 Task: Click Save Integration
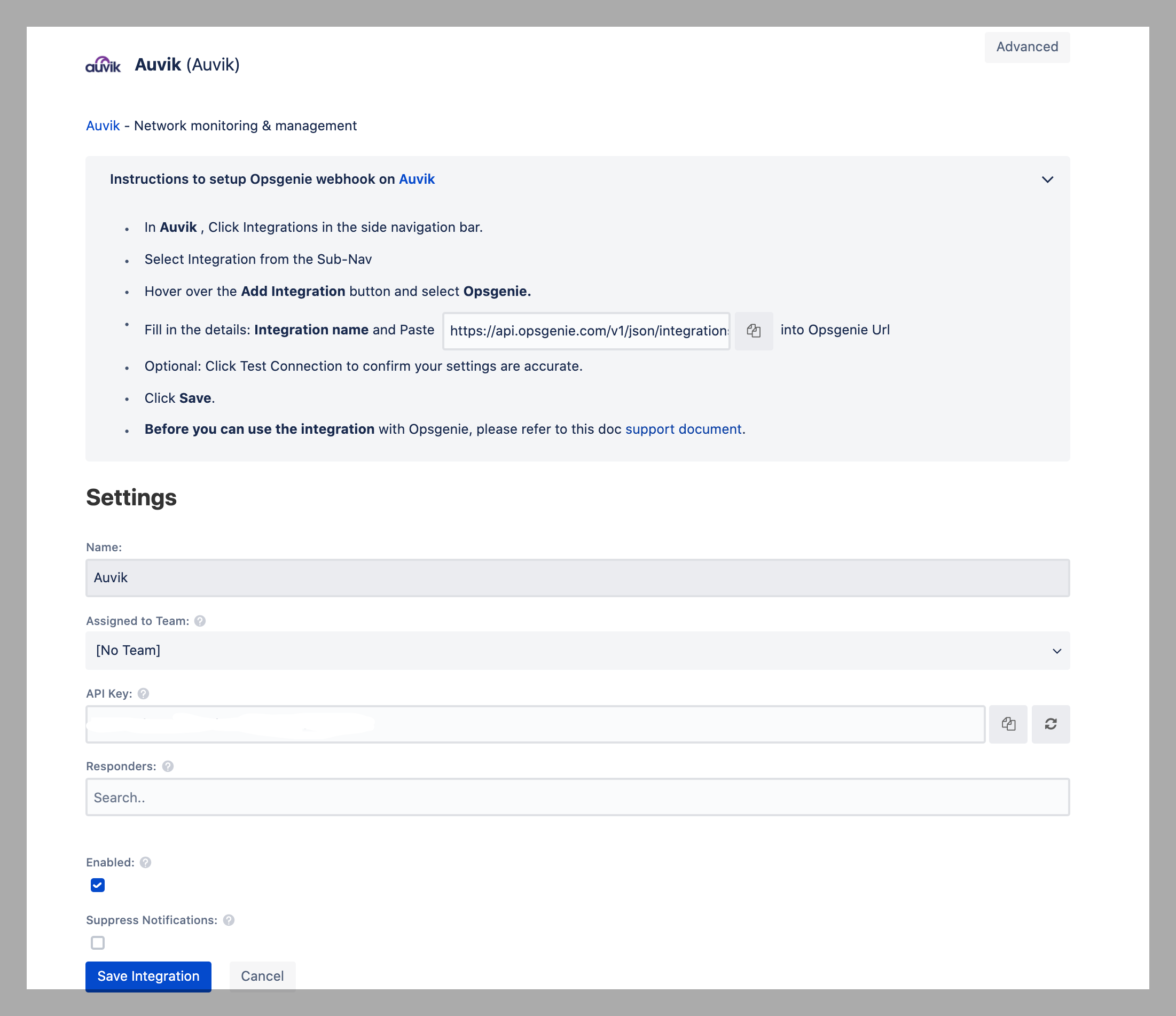(x=148, y=976)
